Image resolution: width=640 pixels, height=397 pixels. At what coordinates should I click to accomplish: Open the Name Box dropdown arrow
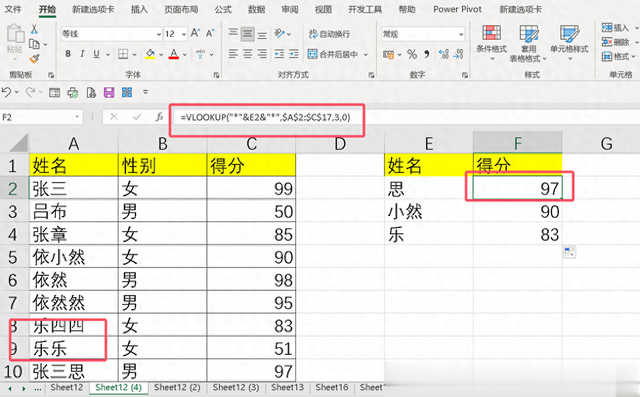coord(77,117)
